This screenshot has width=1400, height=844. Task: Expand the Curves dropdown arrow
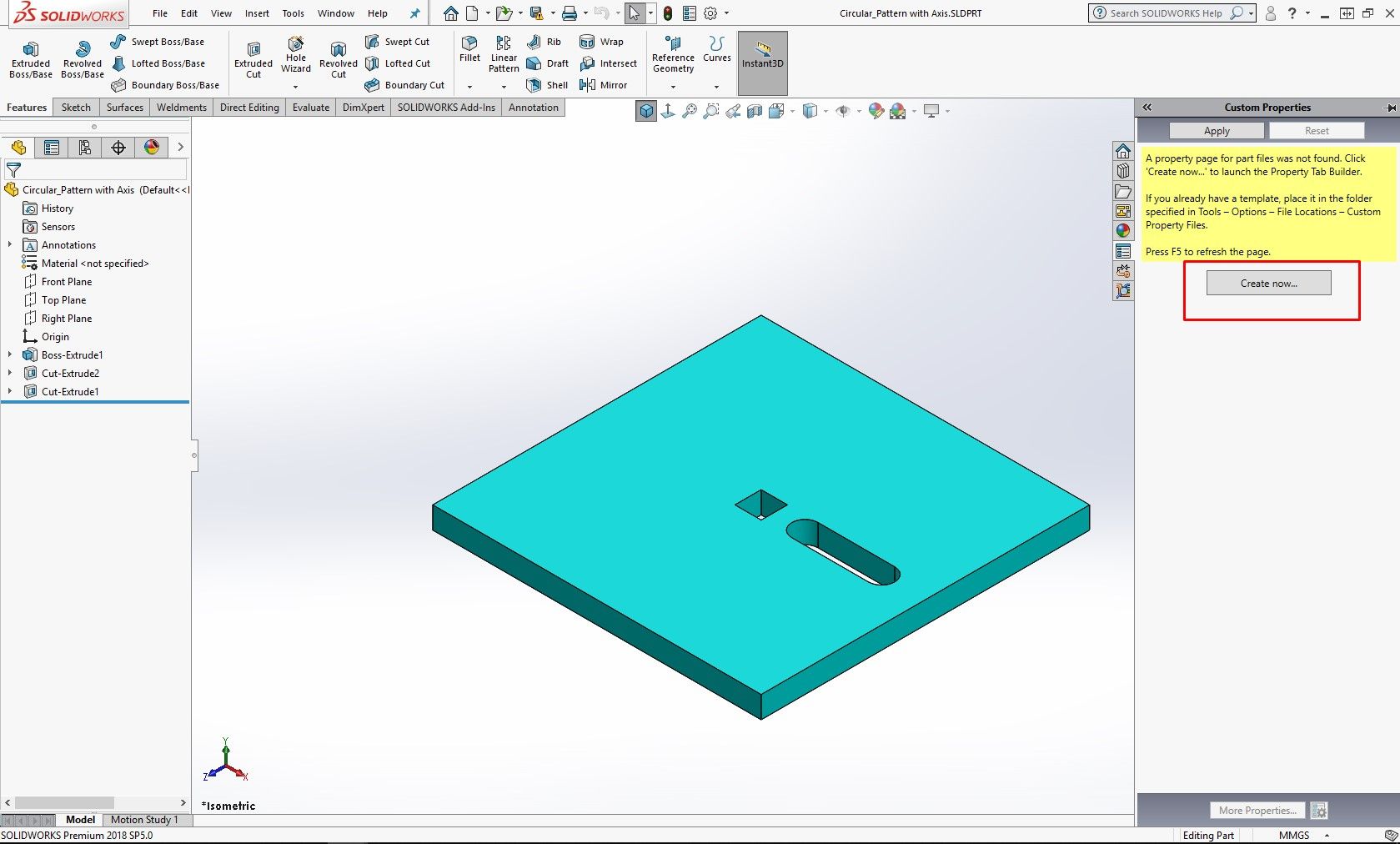click(716, 87)
